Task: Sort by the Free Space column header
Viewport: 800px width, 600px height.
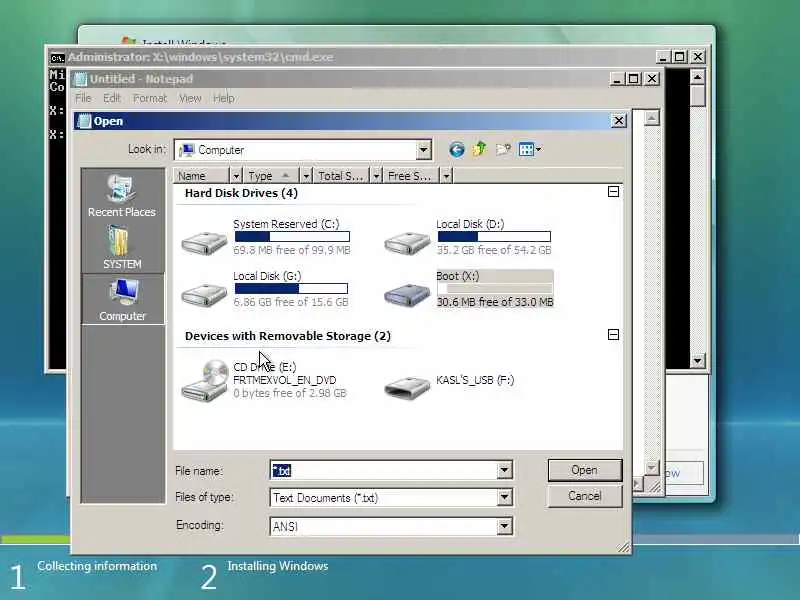Action: pos(412,176)
